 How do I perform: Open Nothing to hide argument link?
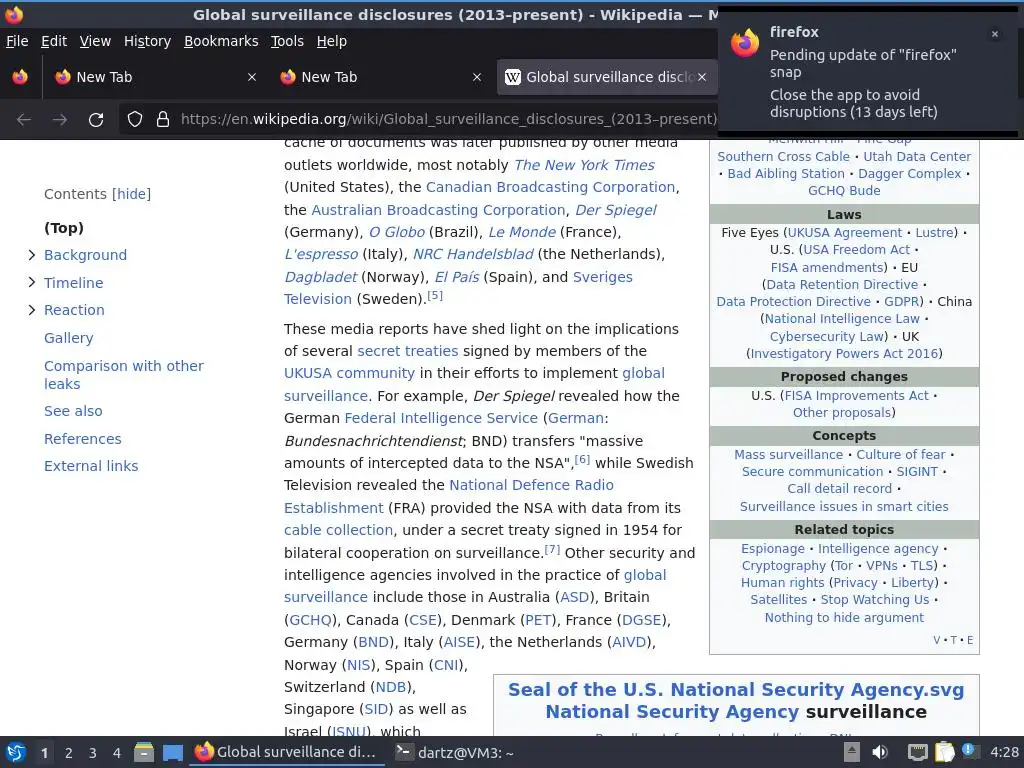[844, 618]
